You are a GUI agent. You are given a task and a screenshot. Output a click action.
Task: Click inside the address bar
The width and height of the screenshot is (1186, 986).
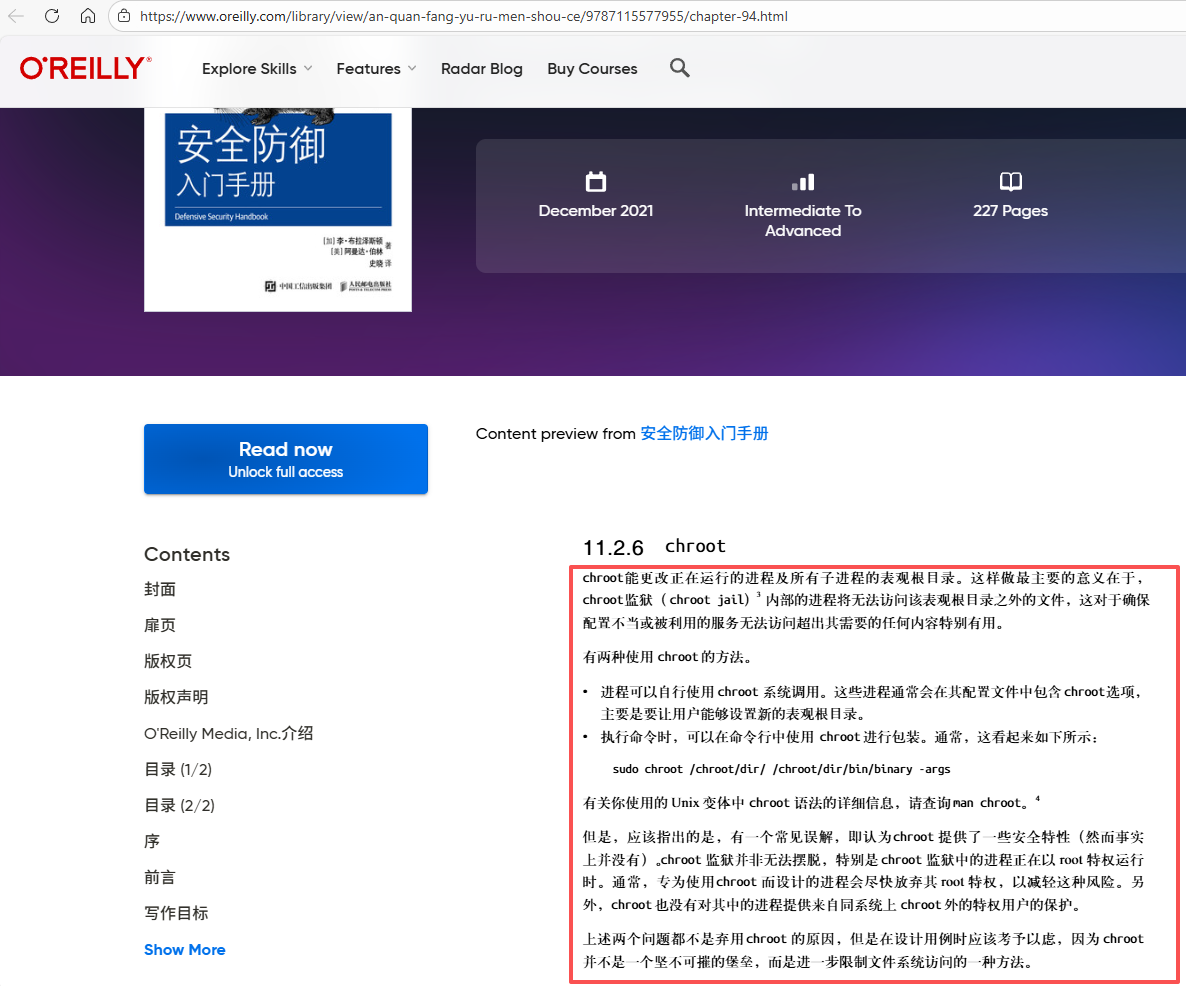(x=450, y=16)
